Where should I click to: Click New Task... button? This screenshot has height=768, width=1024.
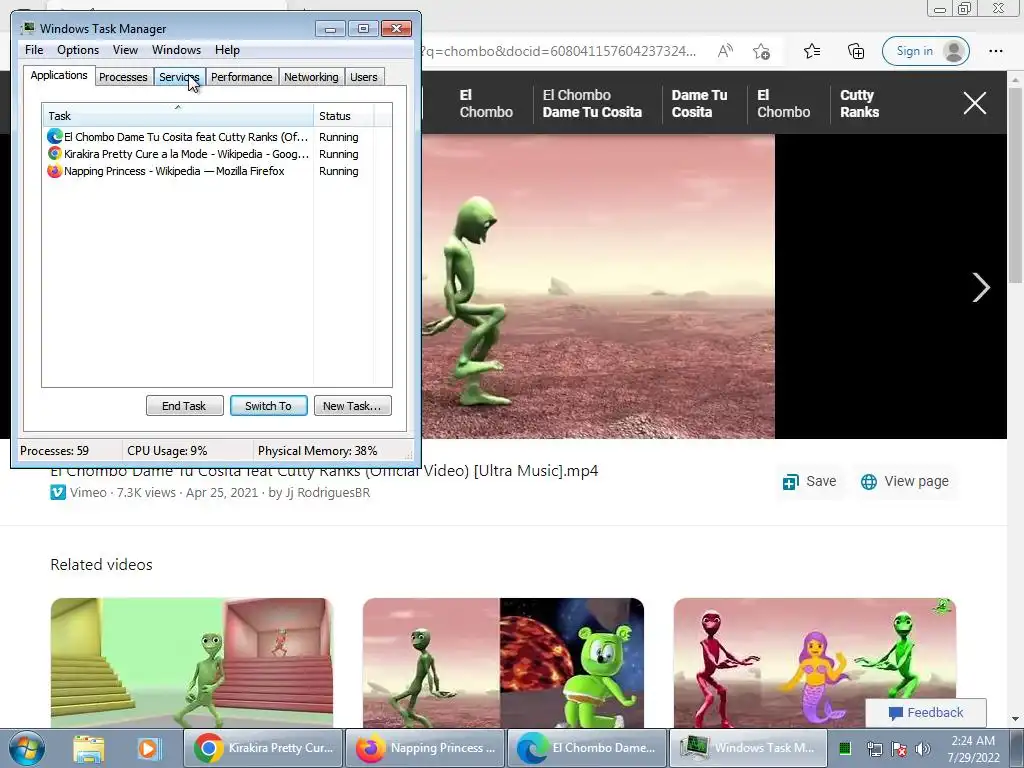352,406
